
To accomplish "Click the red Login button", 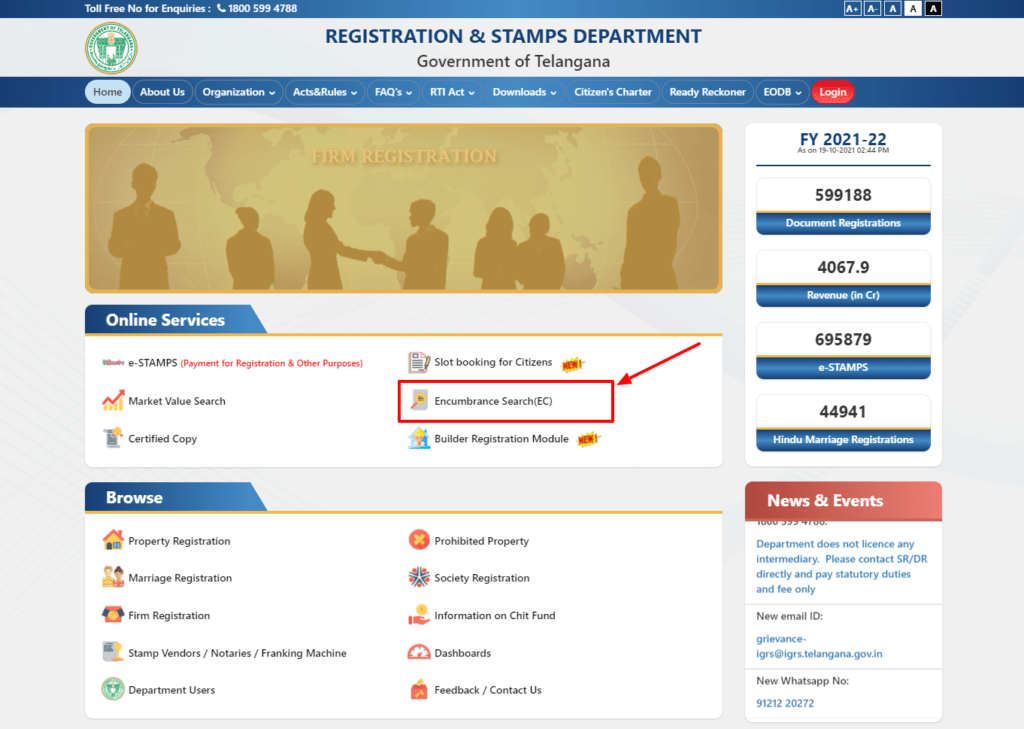I will click(832, 91).
